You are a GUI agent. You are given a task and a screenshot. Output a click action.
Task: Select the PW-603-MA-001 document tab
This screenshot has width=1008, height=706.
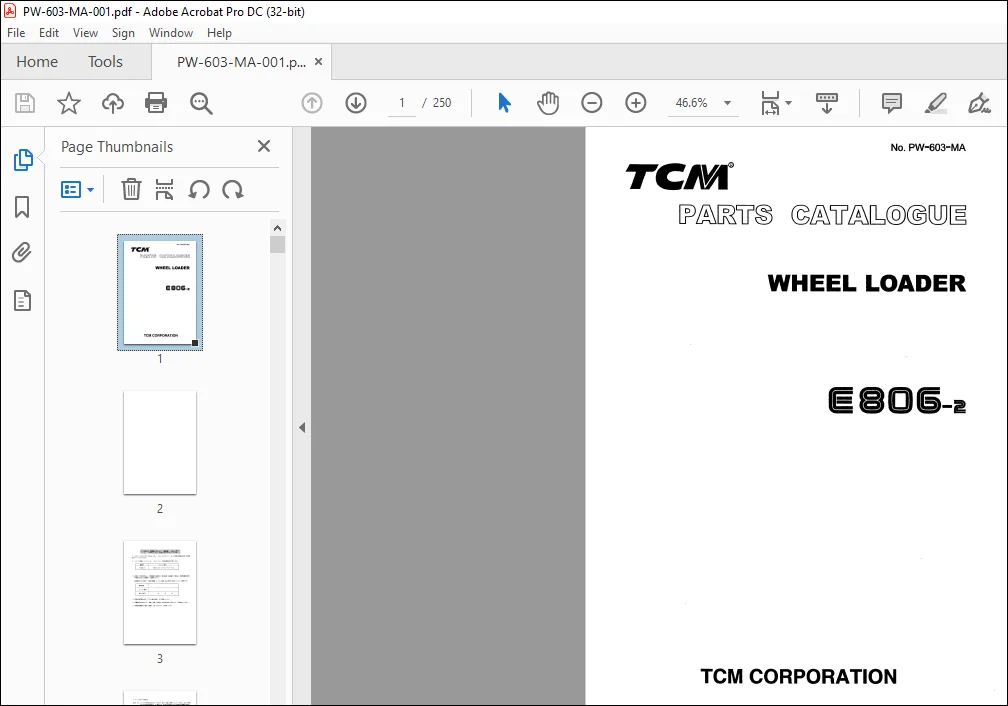[x=241, y=62]
